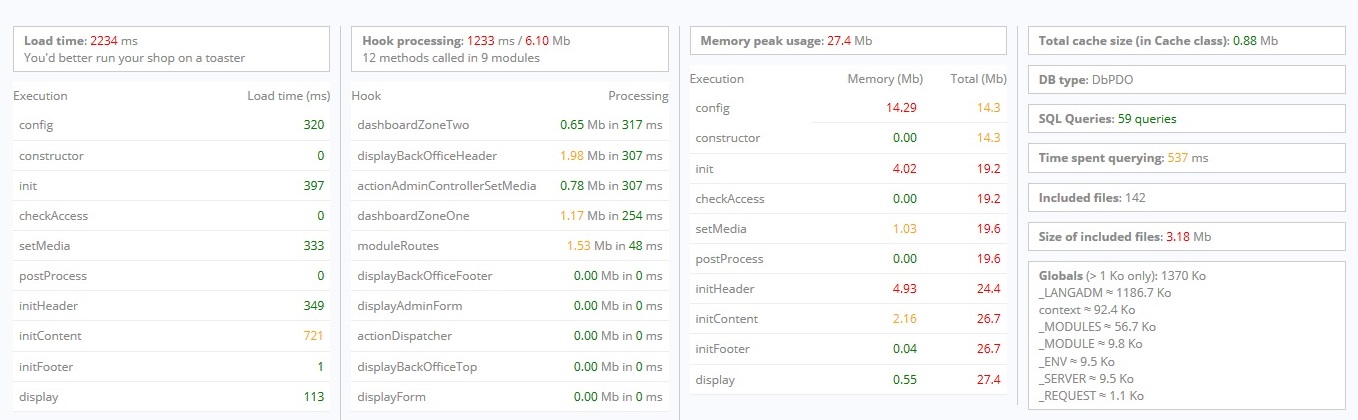
Task: Click the Load time summary box
Action: pyautogui.click(x=171, y=49)
